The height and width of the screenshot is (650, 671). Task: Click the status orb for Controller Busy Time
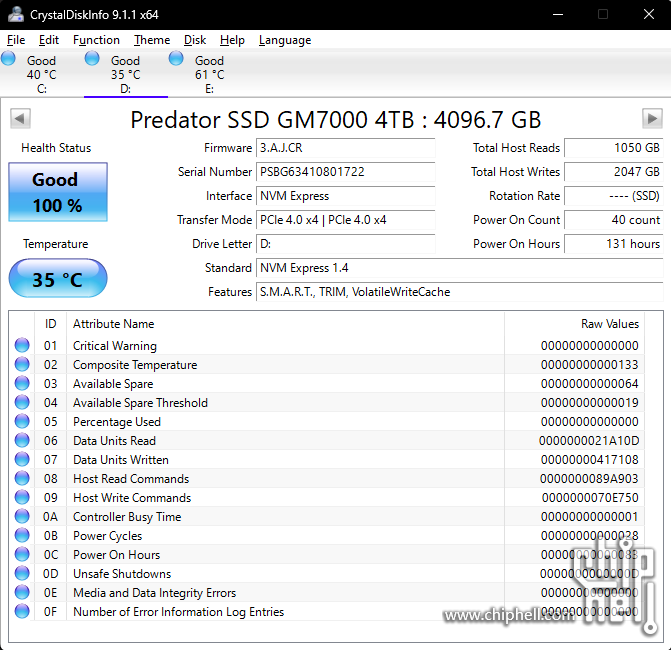click(x=22, y=516)
